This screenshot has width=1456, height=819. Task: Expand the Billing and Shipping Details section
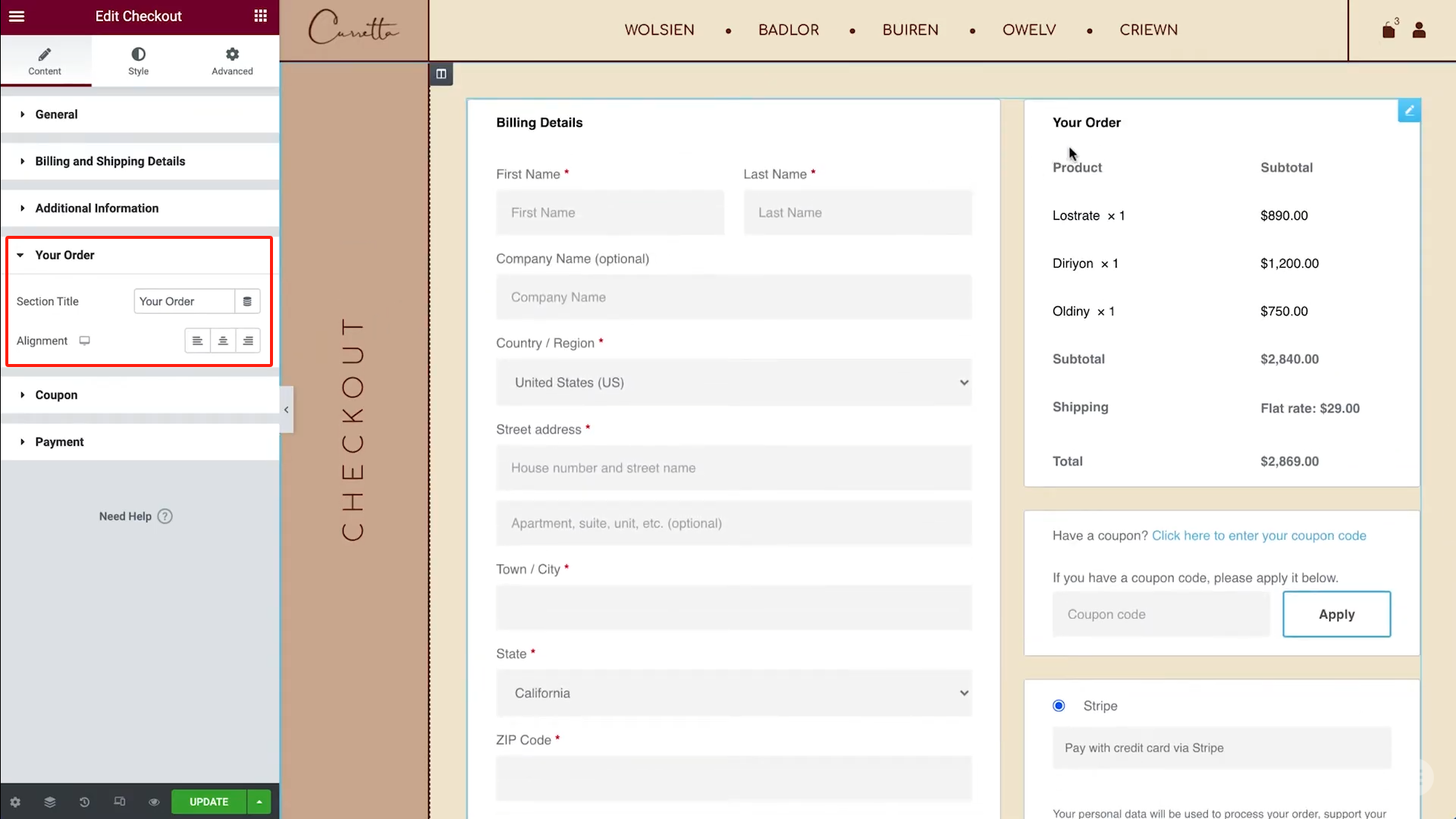click(x=110, y=161)
